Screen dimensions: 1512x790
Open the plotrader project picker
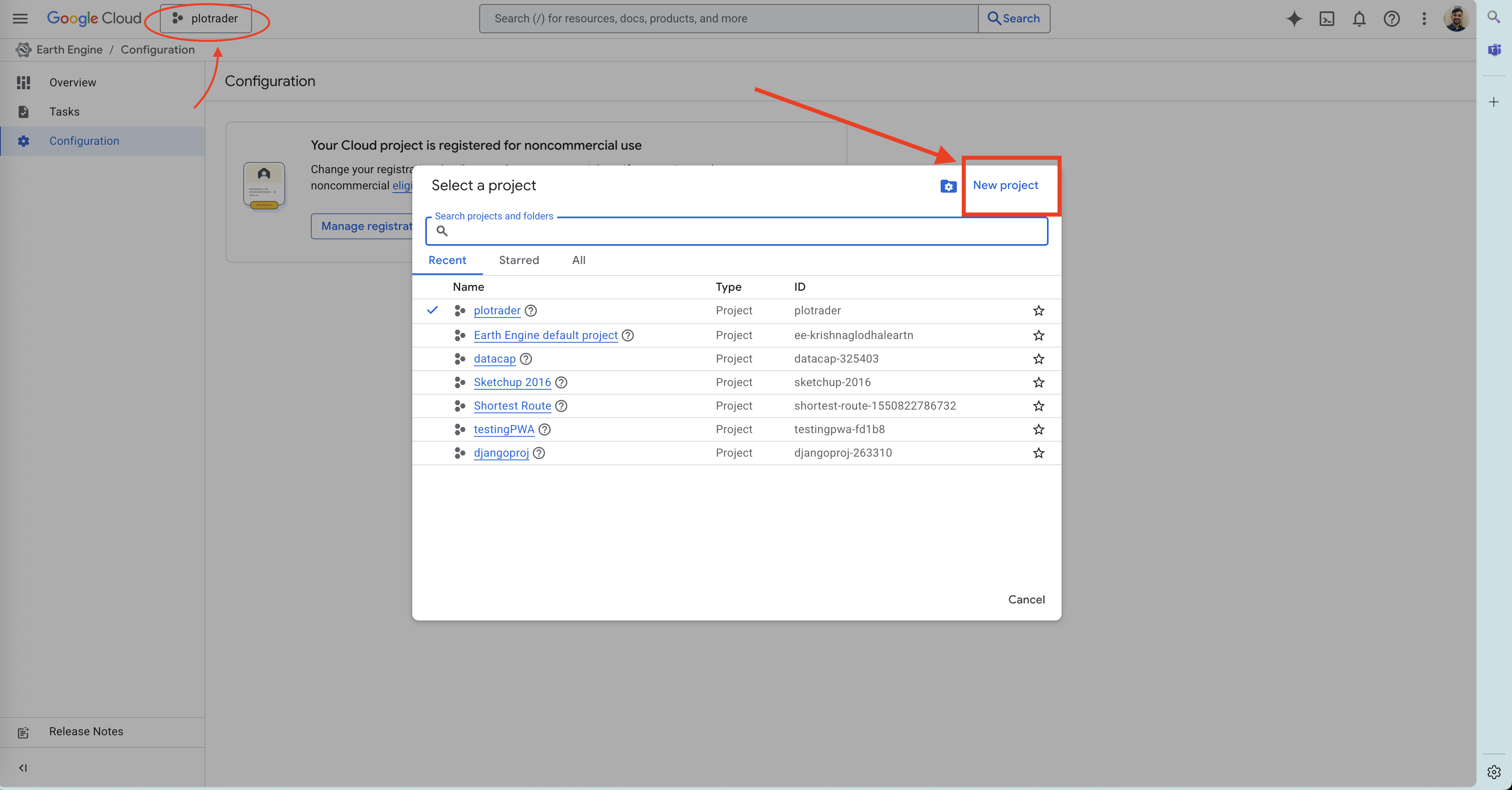click(206, 18)
